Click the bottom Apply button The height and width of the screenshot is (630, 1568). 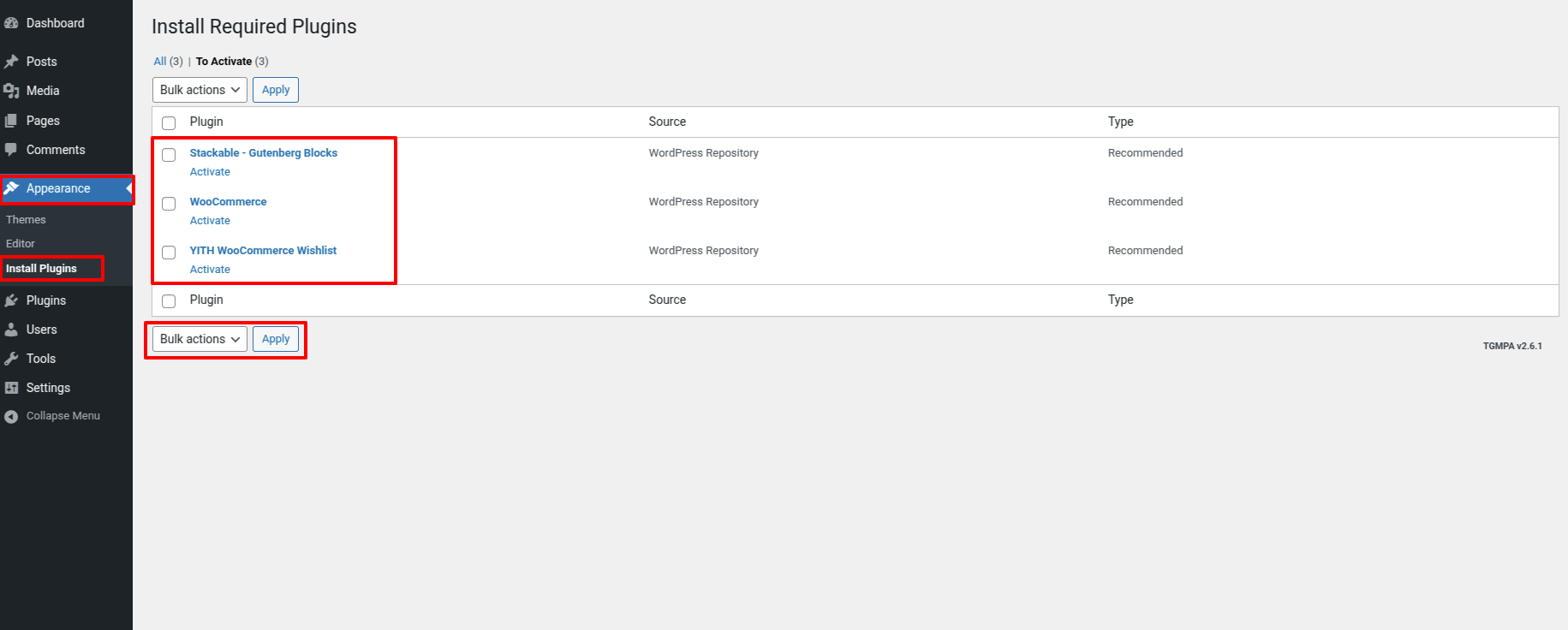point(276,339)
